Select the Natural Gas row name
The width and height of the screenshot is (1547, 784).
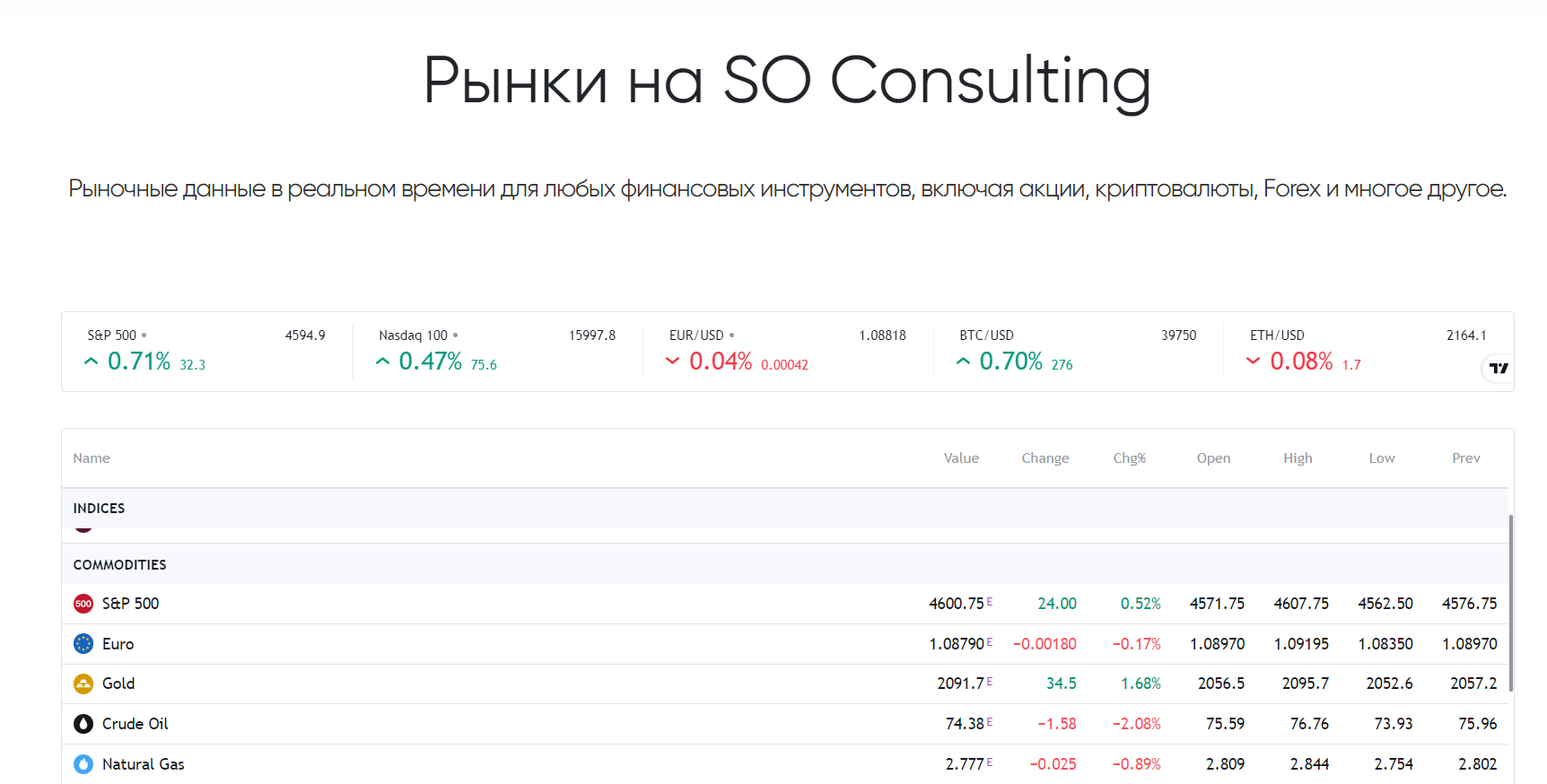click(x=144, y=764)
